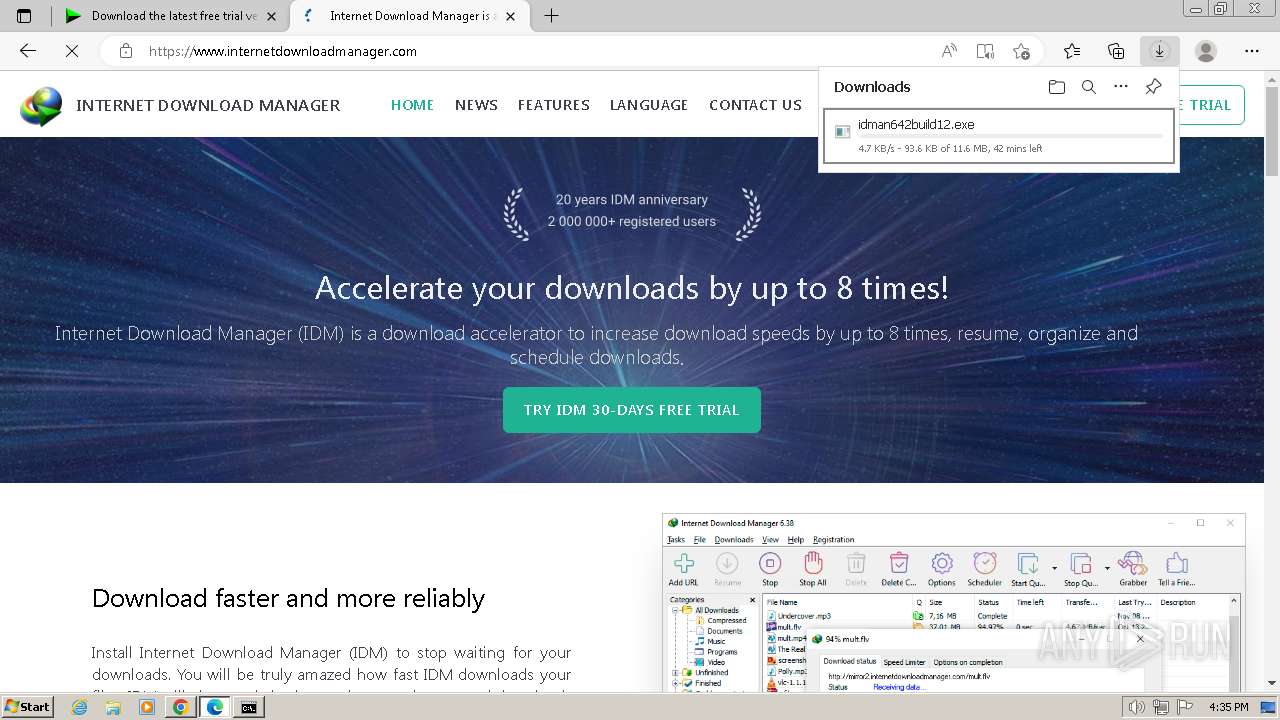The image size is (1280, 720).
Task: Click Edge icon in taskbar
Action: (x=214, y=707)
